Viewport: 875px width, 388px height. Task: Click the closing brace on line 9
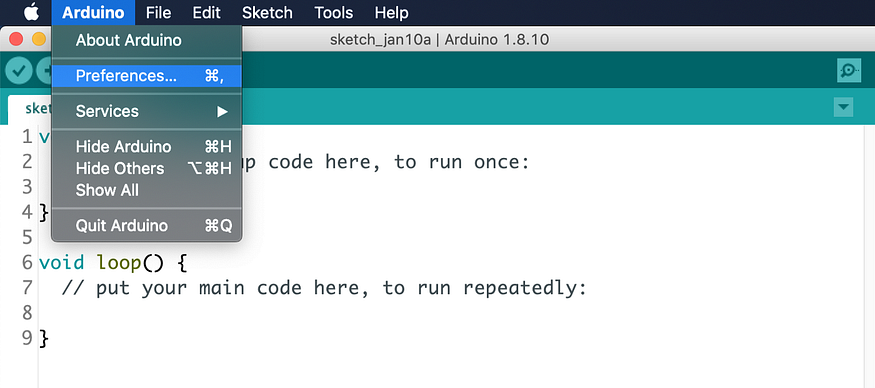pyautogui.click(x=45, y=338)
